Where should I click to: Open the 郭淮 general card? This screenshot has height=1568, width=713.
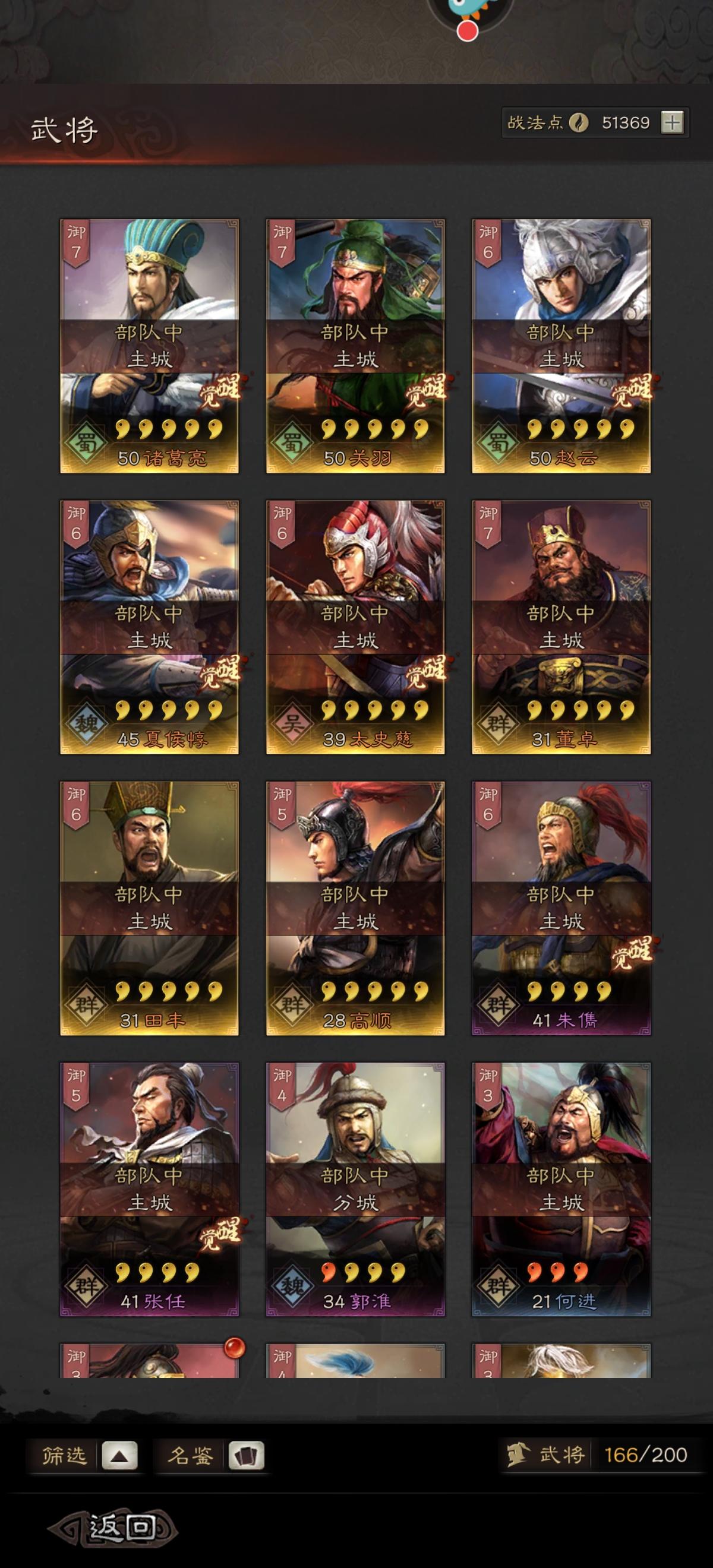coord(355,1190)
